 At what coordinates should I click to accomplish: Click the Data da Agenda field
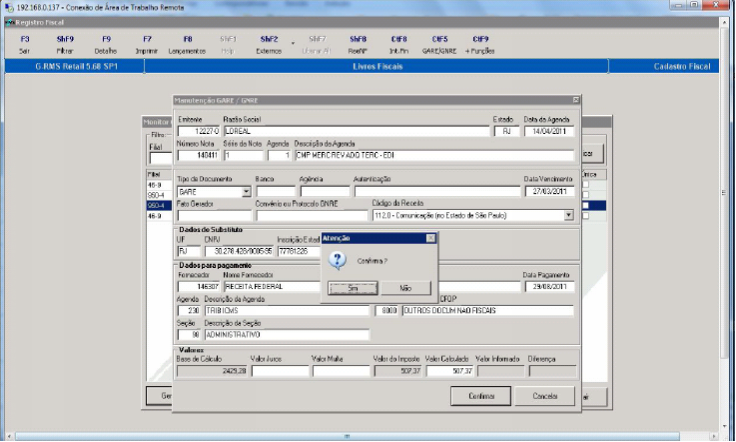(549, 131)
